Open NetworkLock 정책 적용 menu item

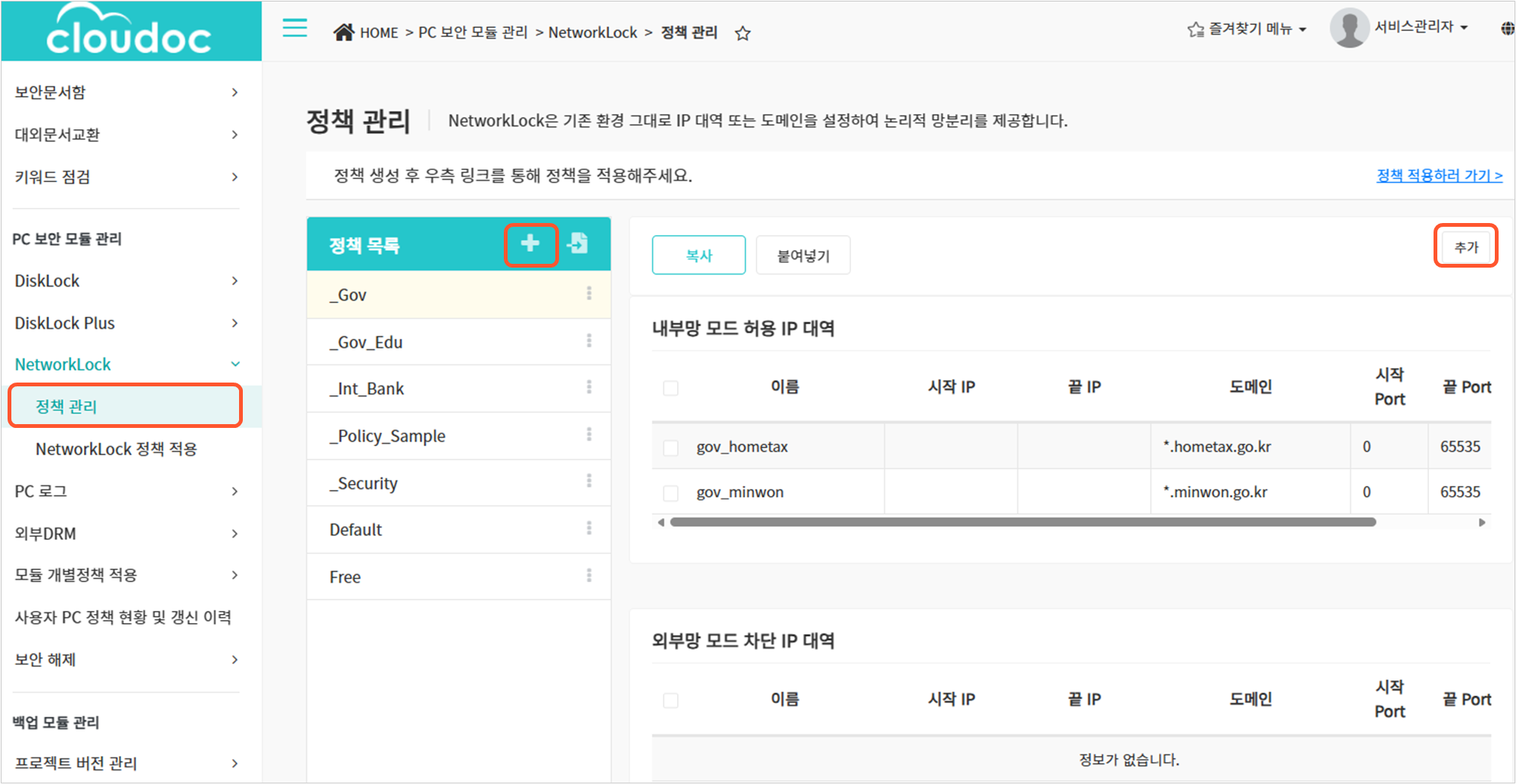pyautogui.click(x=116, y=449)
